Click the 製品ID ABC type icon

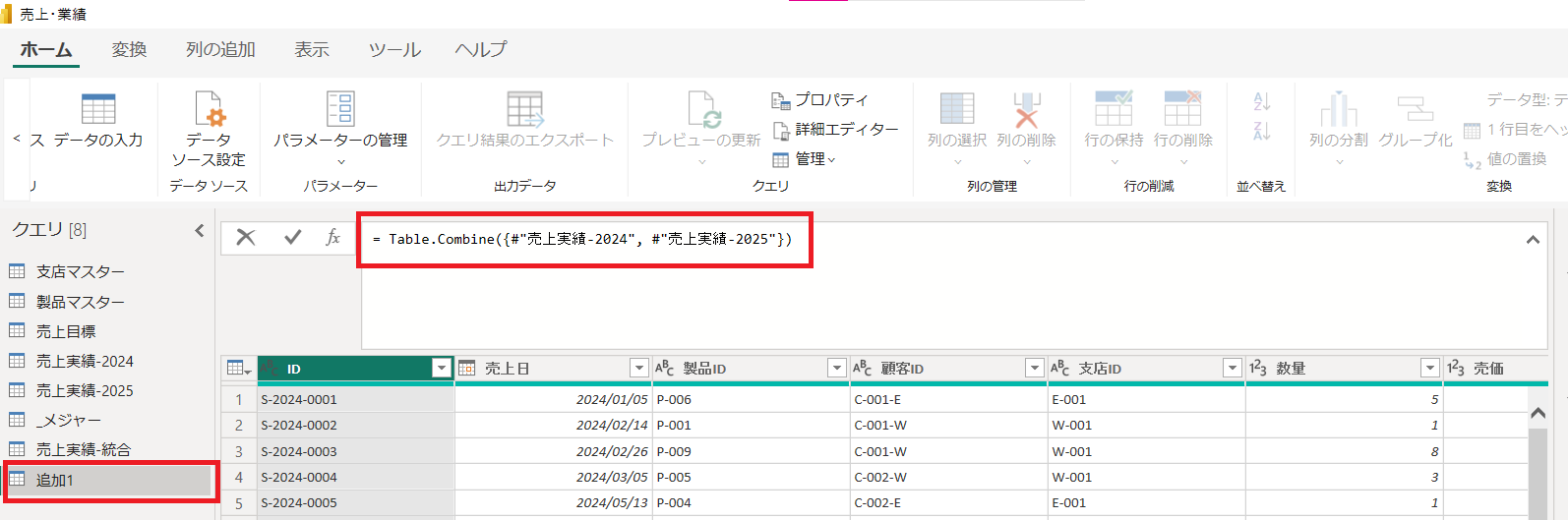pyautogui.click(x=665, y=368)
